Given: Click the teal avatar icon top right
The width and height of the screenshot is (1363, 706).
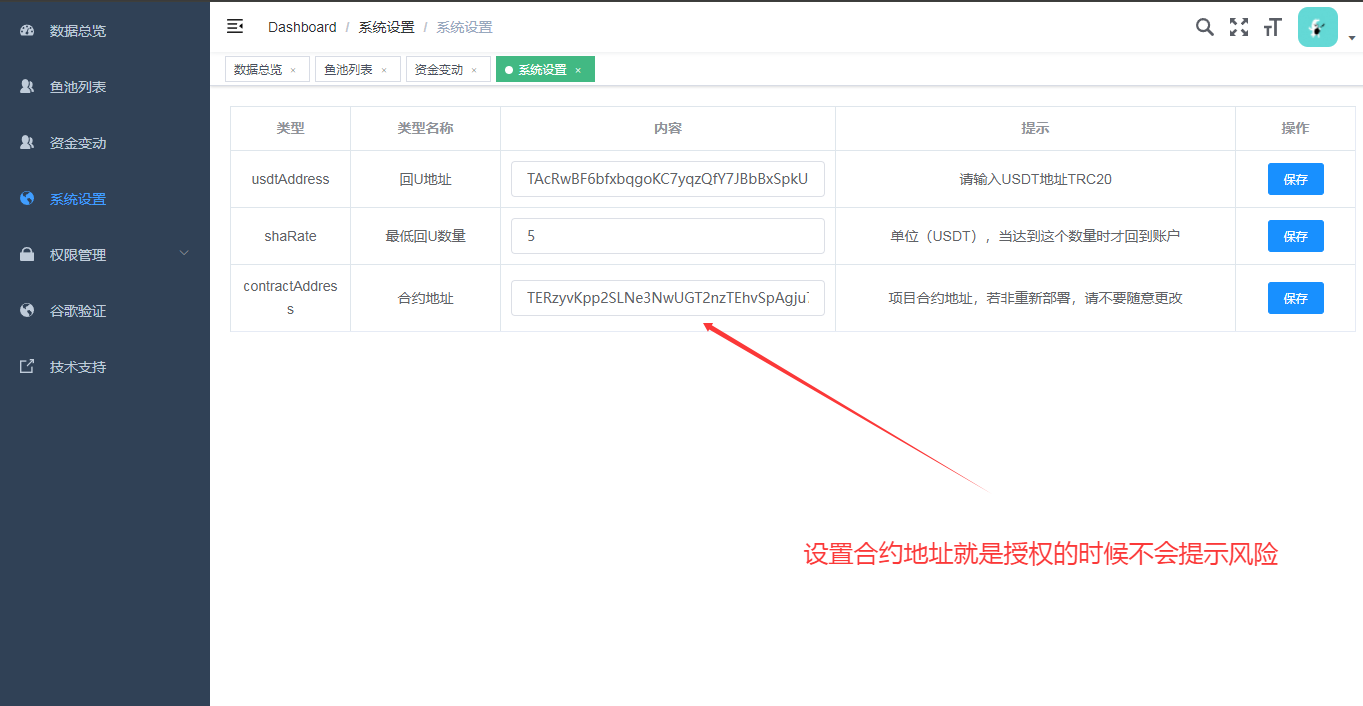Looking at the screenshot, I should (1317, 26).
